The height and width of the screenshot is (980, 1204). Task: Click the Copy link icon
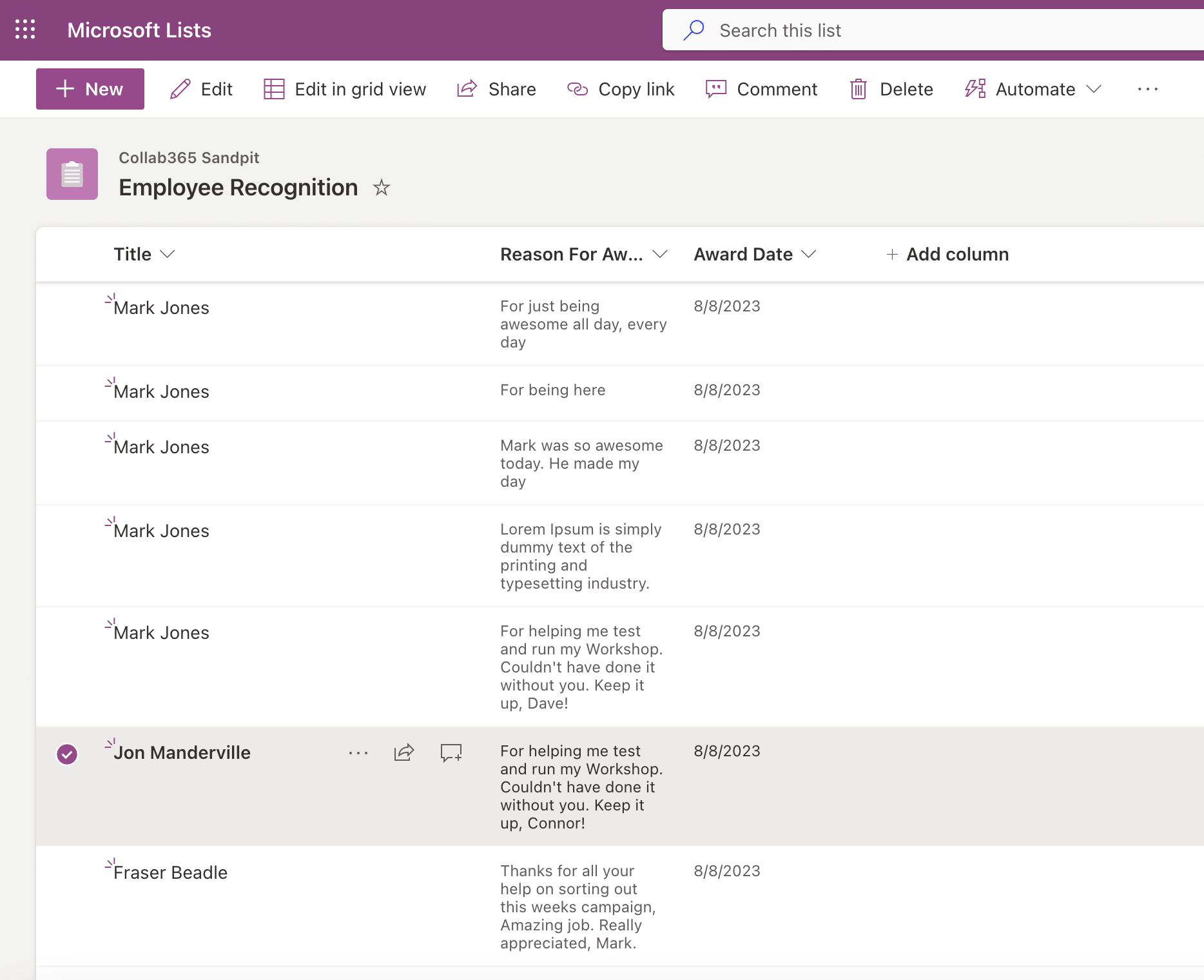pos(578,89)
